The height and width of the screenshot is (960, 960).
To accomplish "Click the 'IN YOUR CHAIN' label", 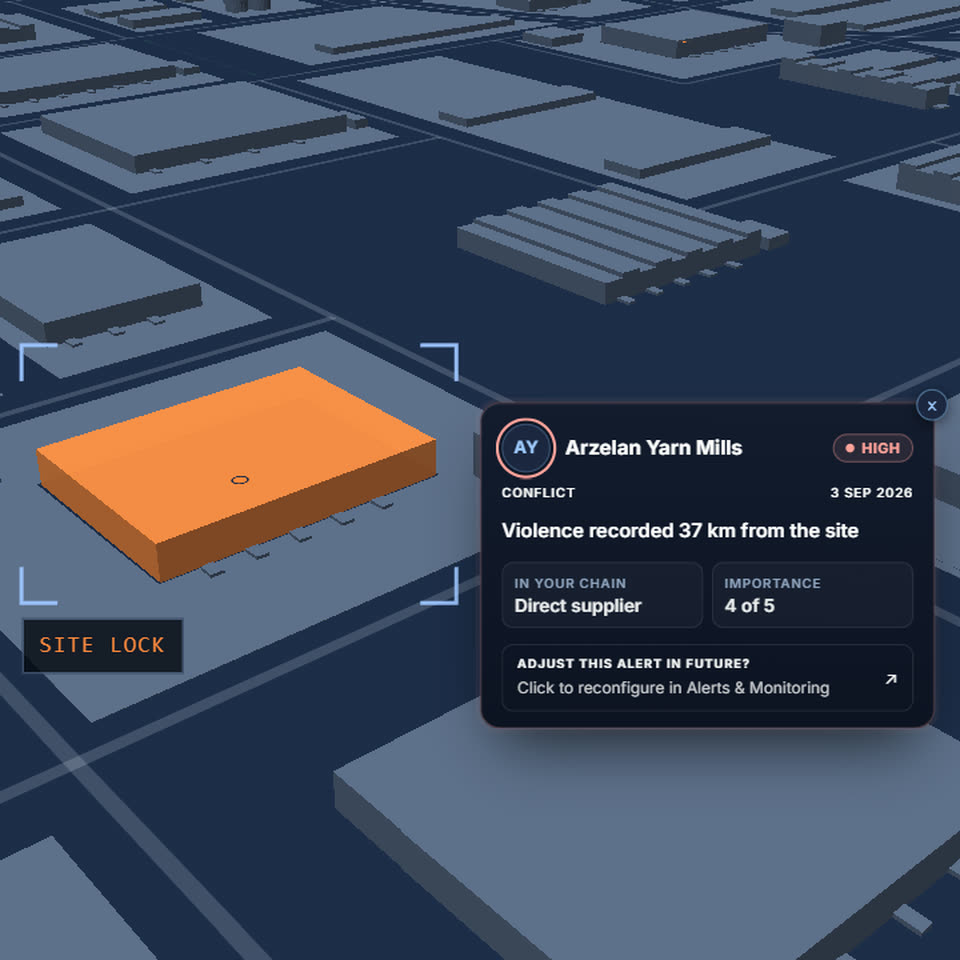I will tap(570, 583).
